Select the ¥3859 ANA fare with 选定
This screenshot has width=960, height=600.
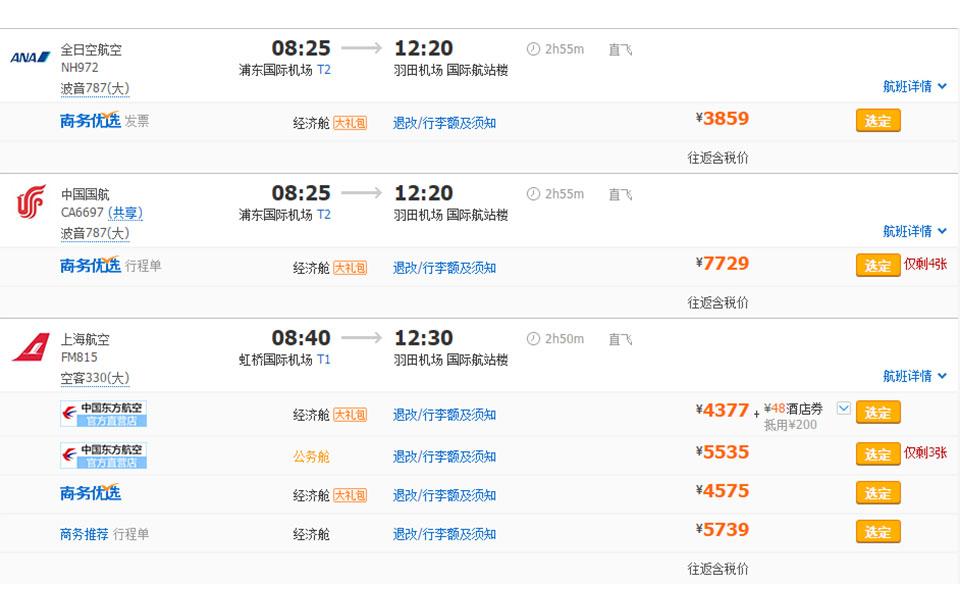point(878,121)
